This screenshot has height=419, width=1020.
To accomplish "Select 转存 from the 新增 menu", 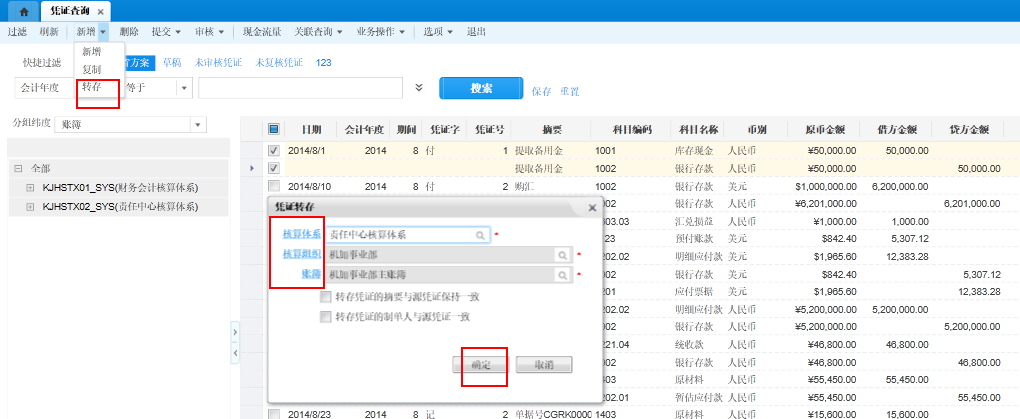I will click(91, 87).
